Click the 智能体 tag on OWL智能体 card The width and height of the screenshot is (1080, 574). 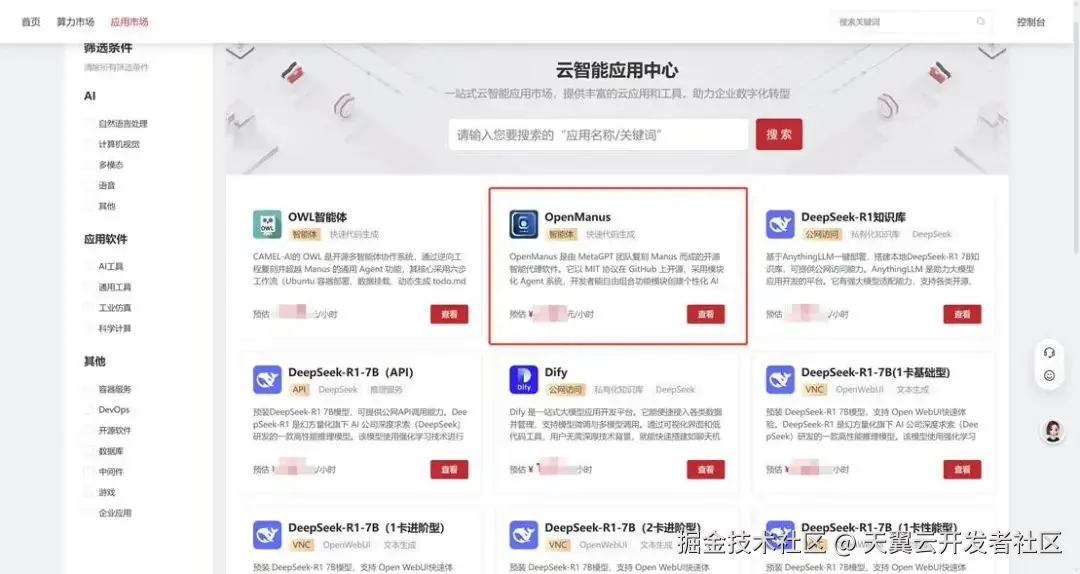coord(304,234)
